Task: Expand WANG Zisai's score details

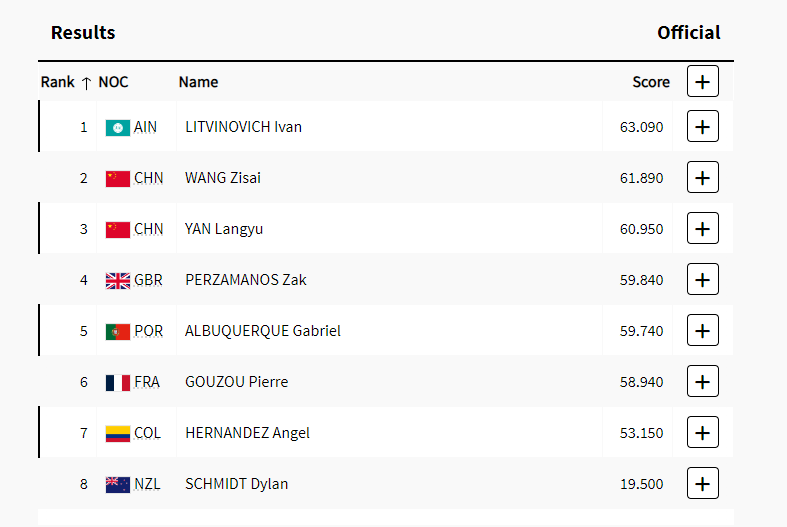Action: pos(703,177)
